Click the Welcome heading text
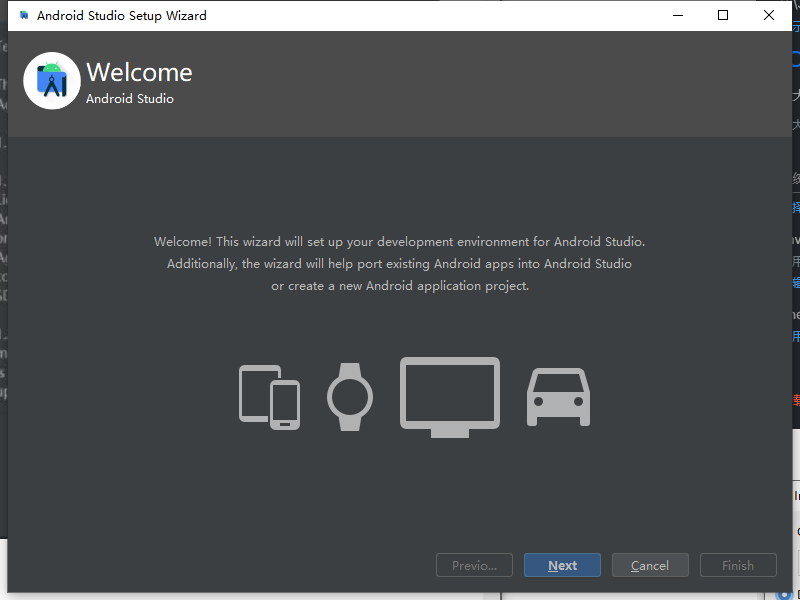The height and width of the screenshot is (600, 800). point(139,72)
